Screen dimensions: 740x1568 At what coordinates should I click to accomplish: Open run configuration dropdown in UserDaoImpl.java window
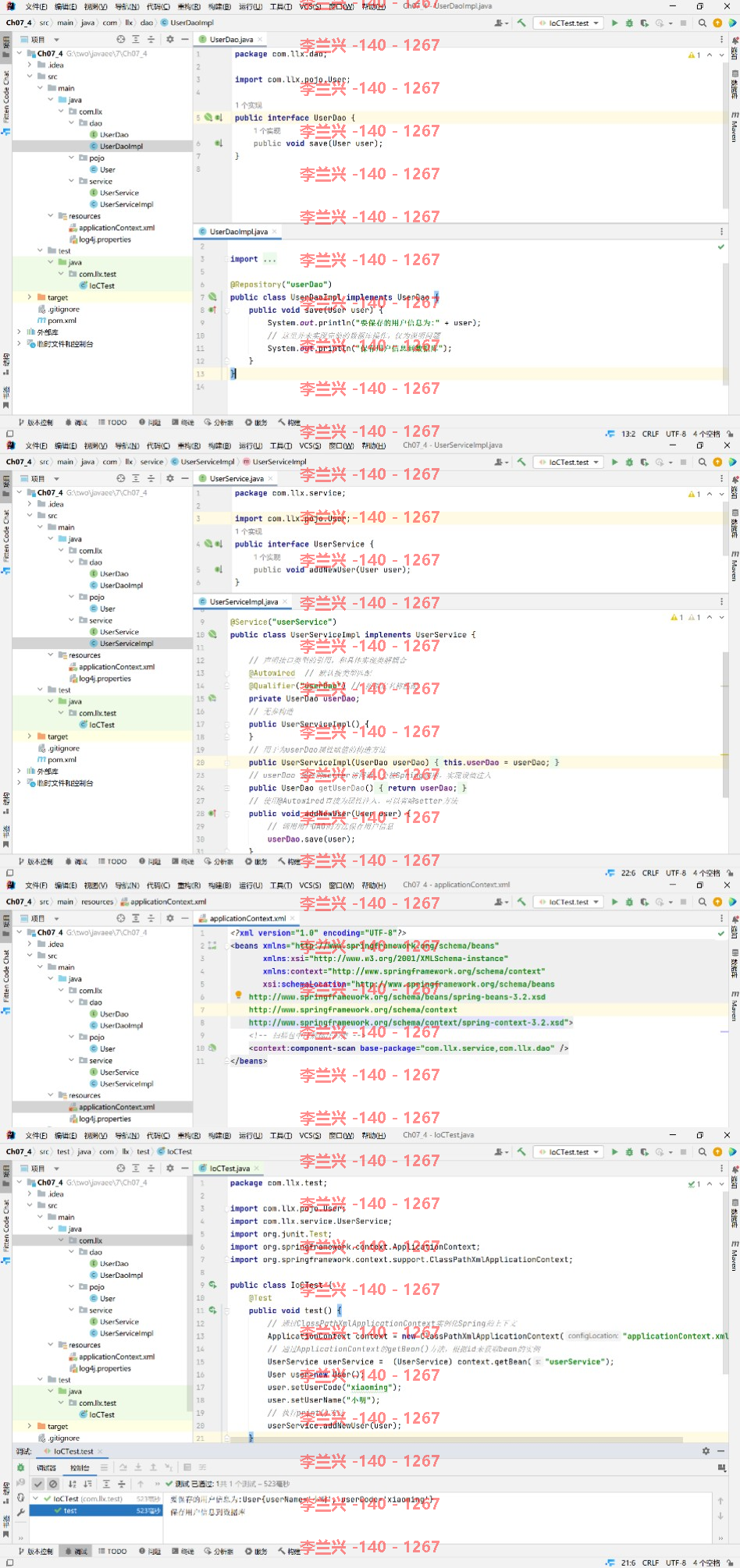[569, 23]
